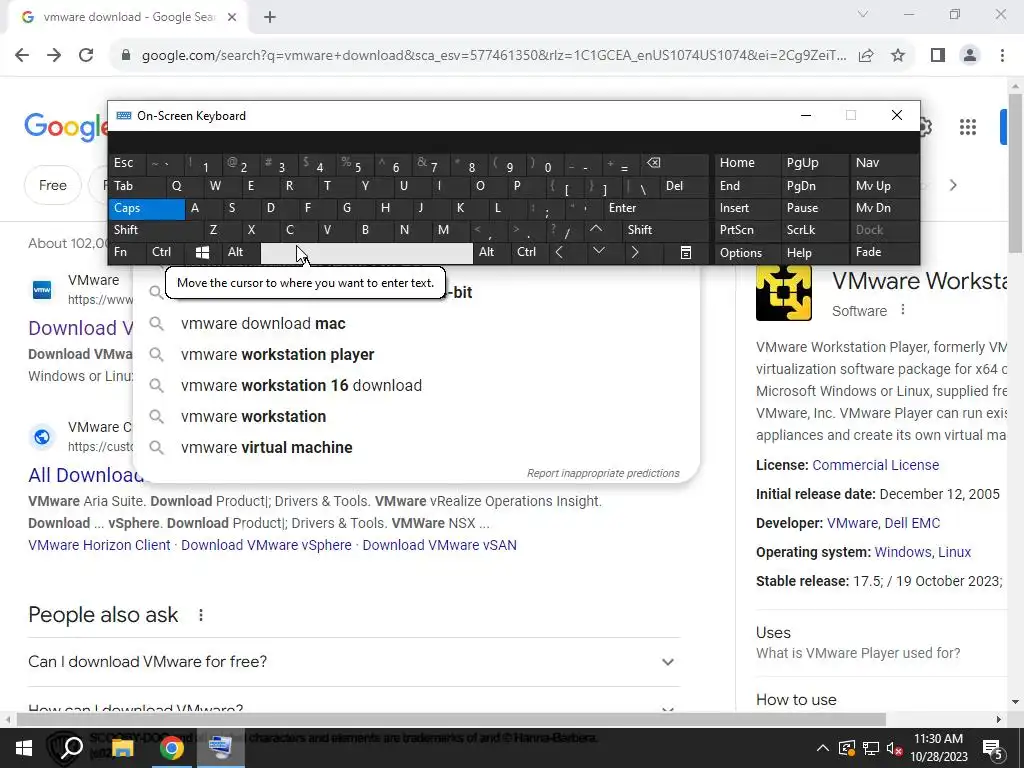
Task: Click the Chrome address bar URL
Action: (494, 56)
